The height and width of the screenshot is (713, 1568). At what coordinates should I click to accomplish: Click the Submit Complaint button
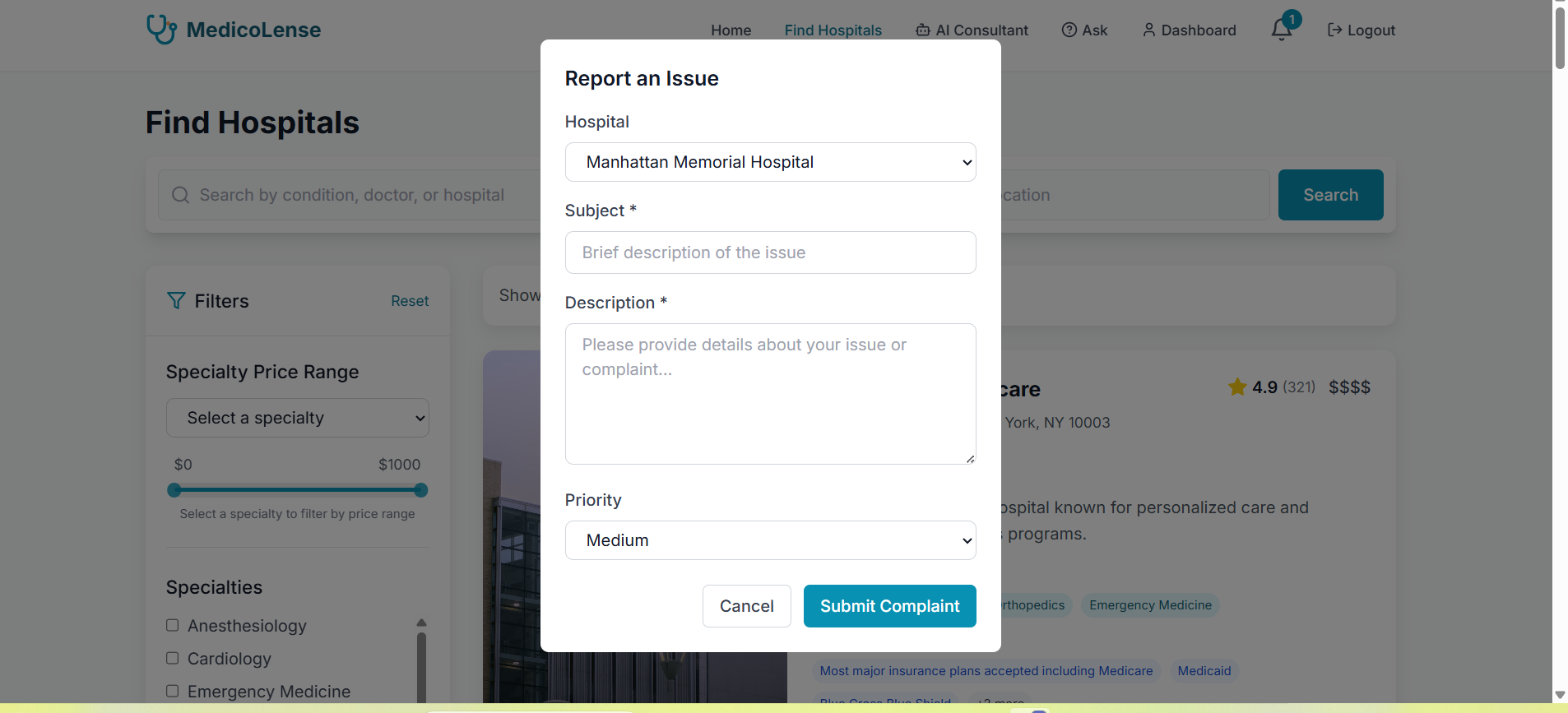[x=890, y=606]
